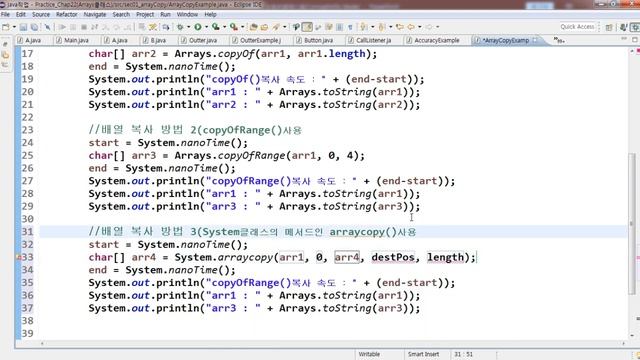Open the Help menu
This screenshot has height=360, width=640.
[x=210, y=14]
